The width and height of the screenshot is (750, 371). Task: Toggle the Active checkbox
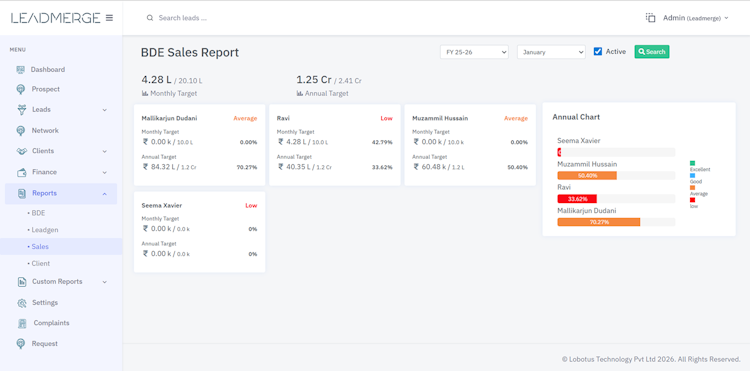pyautogui.click(x=598, y=52)
